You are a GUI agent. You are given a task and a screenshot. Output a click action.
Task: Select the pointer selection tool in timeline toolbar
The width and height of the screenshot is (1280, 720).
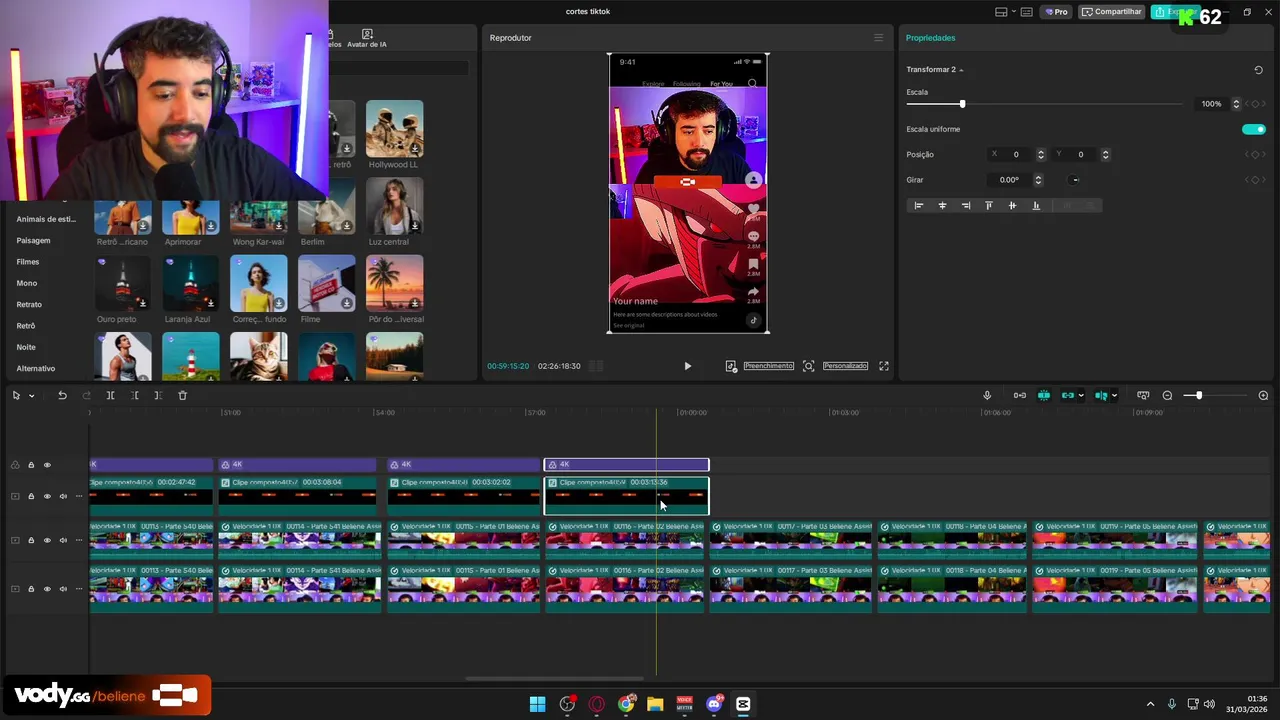pyautogui.click(x=16, y=396)
